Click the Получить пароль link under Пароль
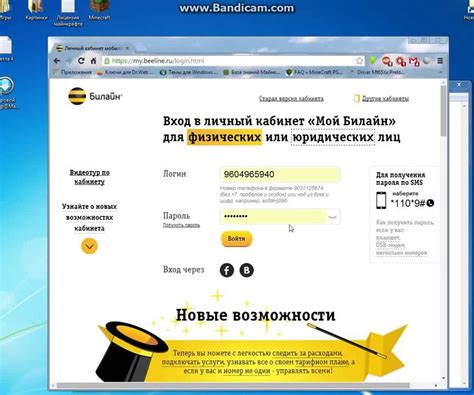Image resolution: width=474 pixels, height=395 pixels. (181, 225)
